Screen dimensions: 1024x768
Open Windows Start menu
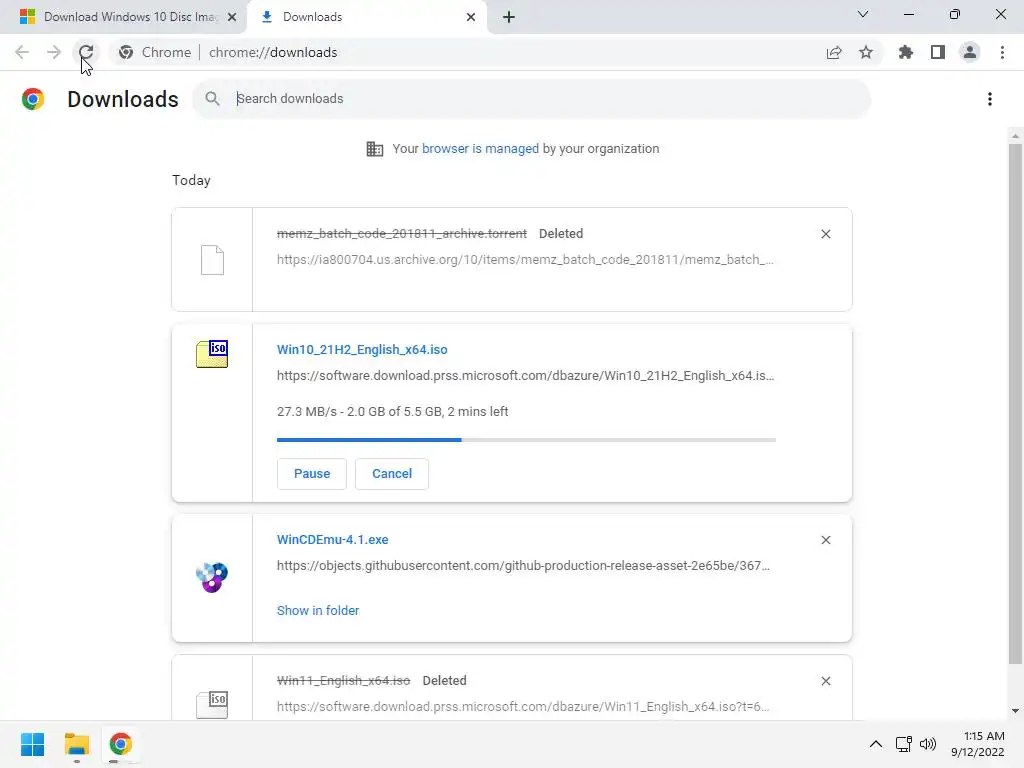point(33,744)
